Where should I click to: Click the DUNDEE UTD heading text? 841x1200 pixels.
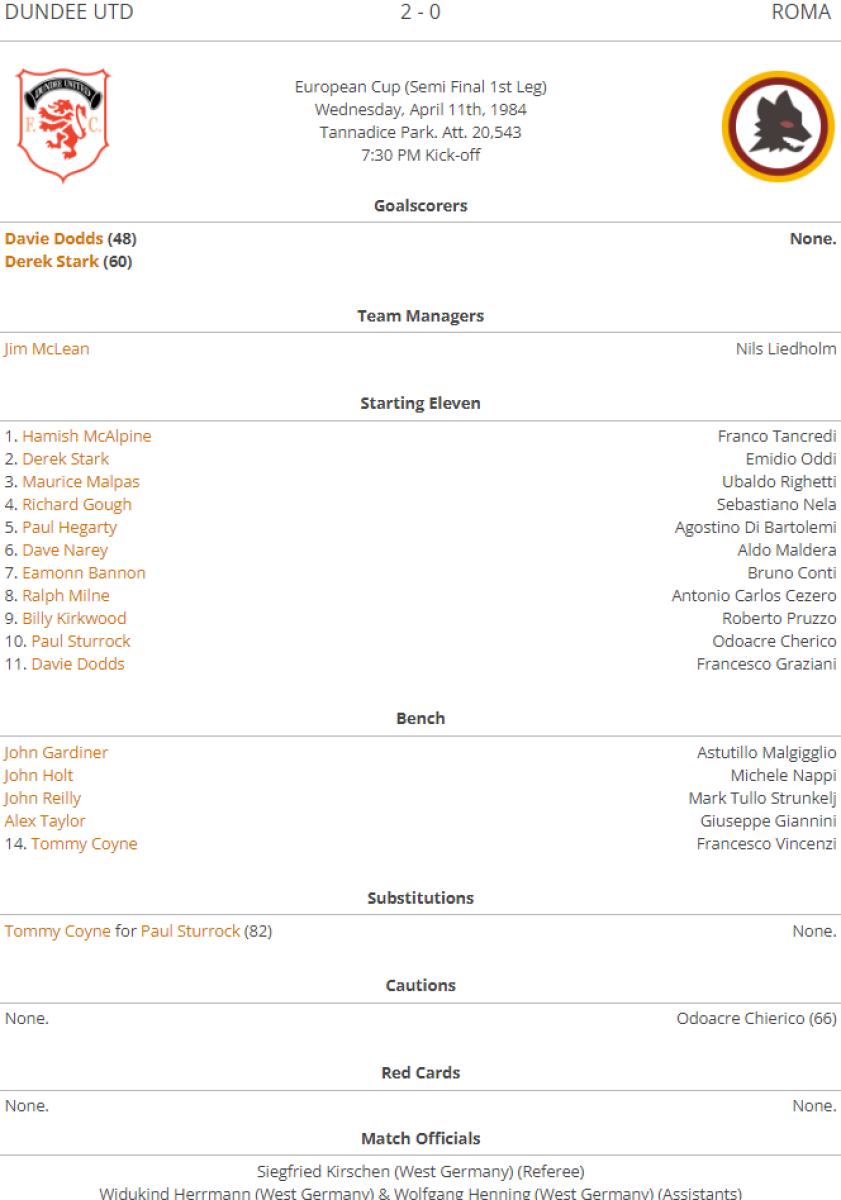(x=69, y=13)
